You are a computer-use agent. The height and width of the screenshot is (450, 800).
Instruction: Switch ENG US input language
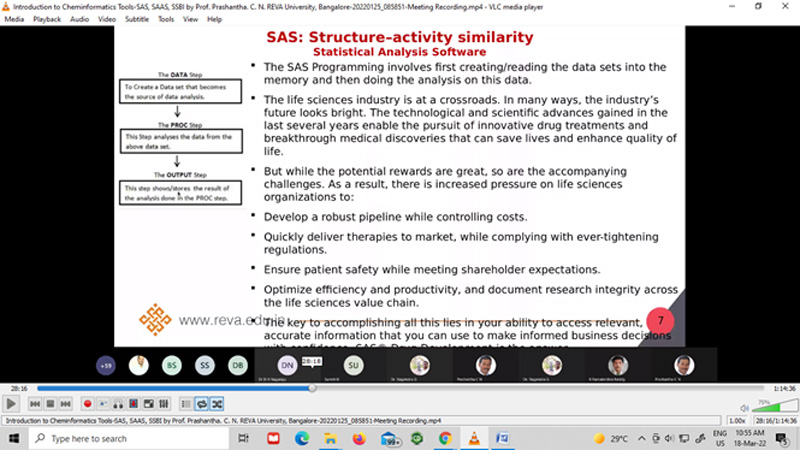[720, 438]
